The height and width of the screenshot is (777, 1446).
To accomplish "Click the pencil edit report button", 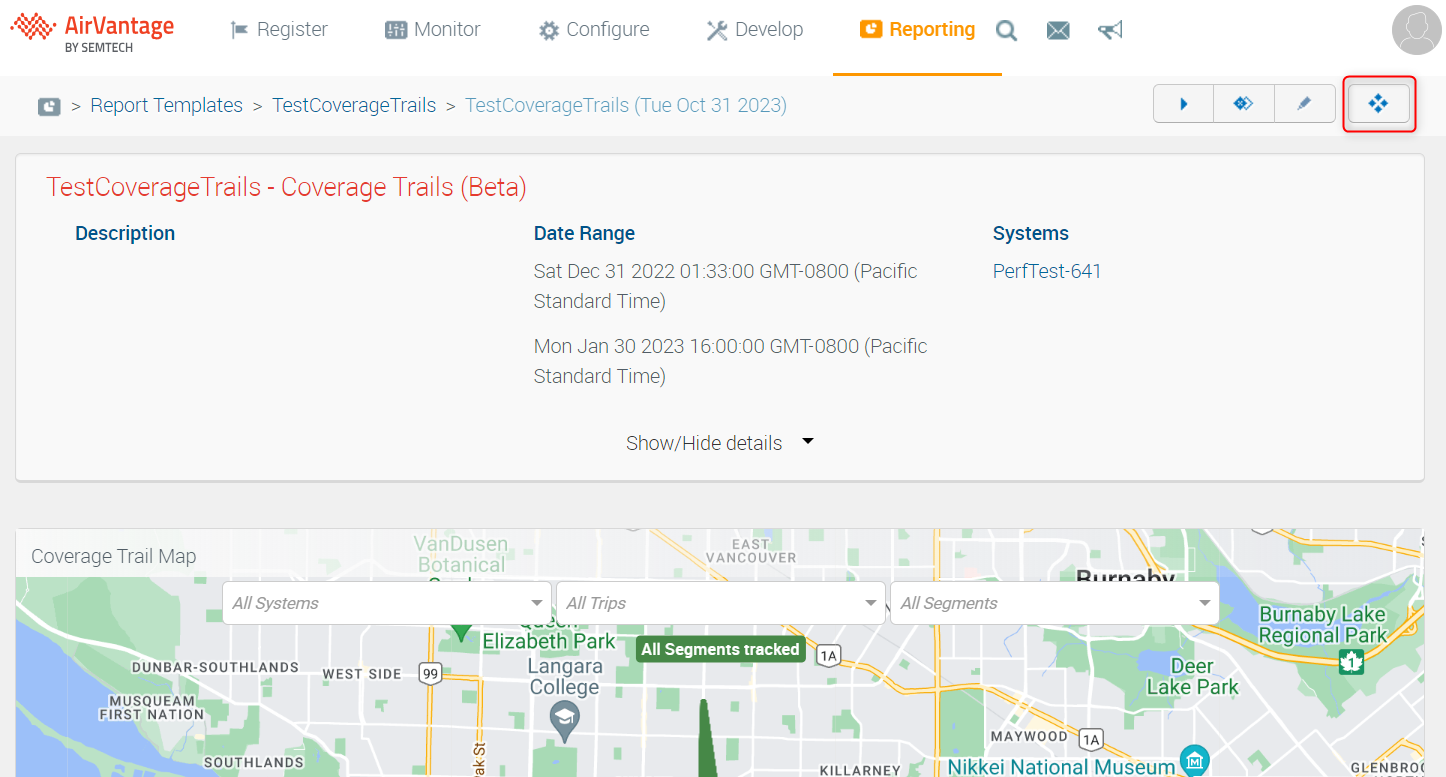I will point(1304,104).
